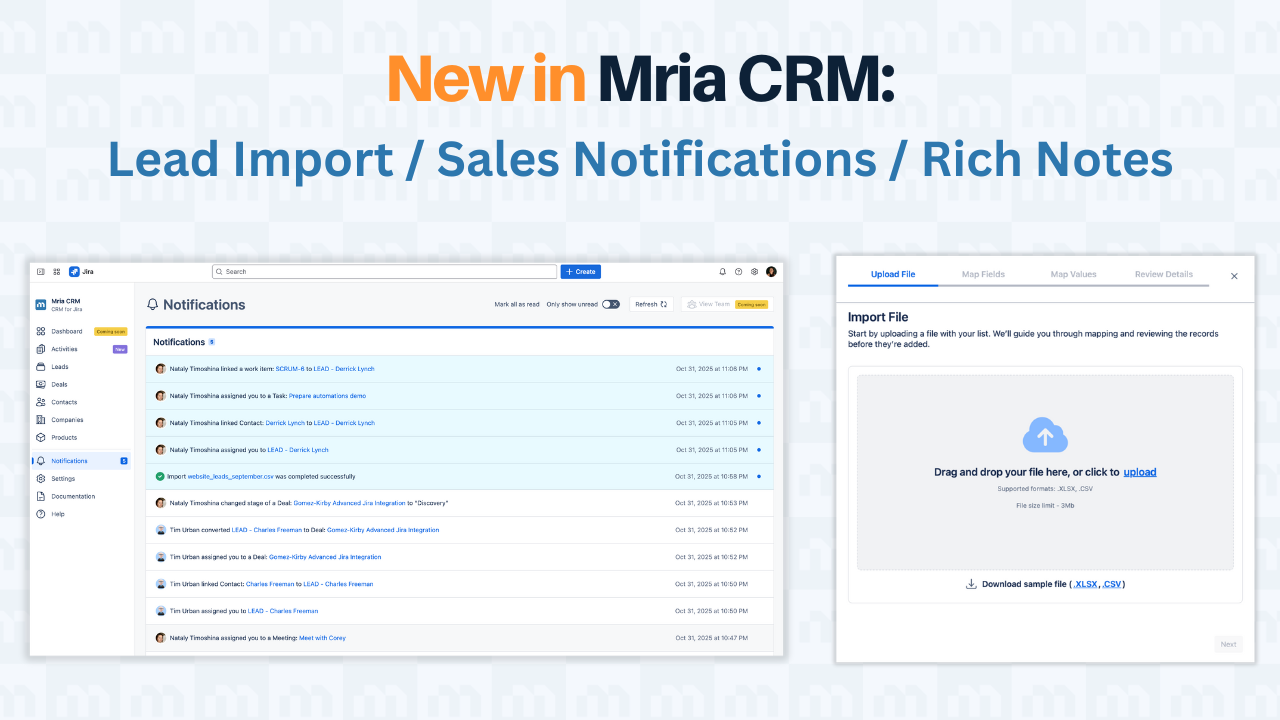Switch to the Map Values step tab
The width and height of the screenshot is (1280, 720).
[x=1073, y=274]
